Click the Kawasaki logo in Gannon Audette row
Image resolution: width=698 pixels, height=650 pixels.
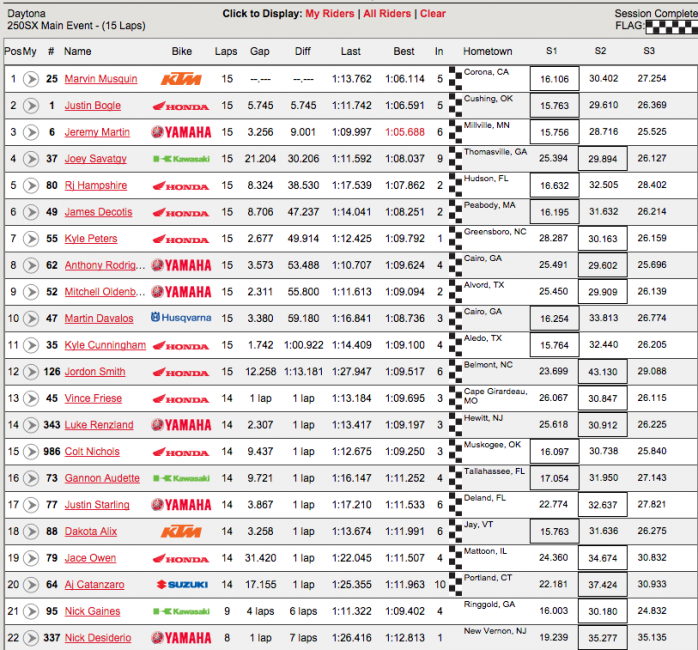coord(181,479)
